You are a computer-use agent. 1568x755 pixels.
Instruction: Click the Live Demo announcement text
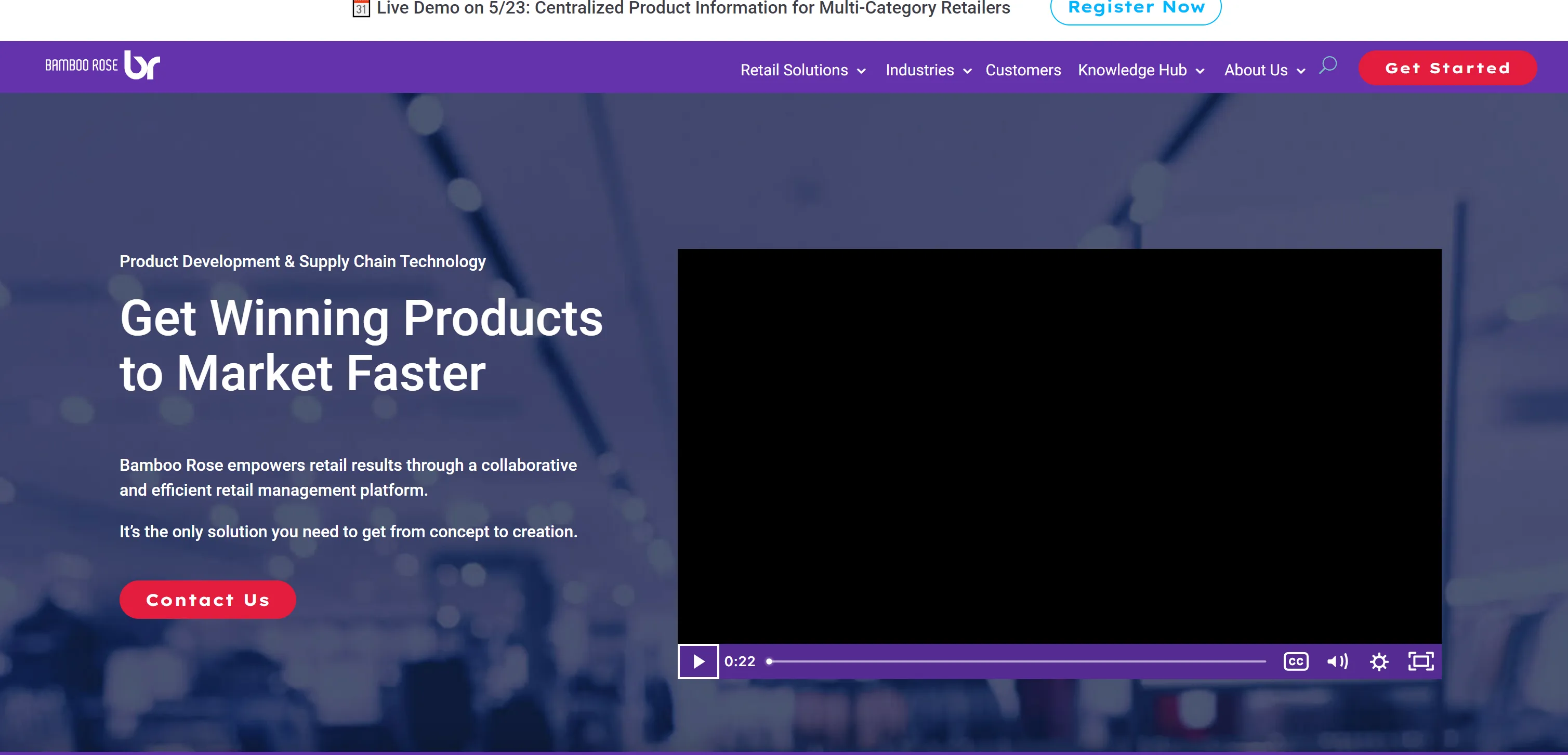click(x=693, y=8)
